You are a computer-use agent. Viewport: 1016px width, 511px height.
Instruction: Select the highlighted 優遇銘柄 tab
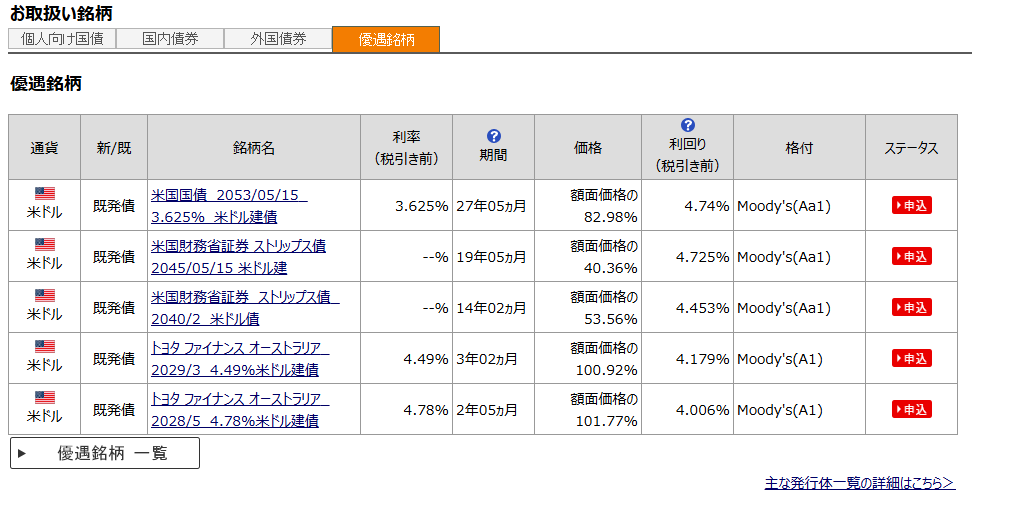[x=386, y=39]
